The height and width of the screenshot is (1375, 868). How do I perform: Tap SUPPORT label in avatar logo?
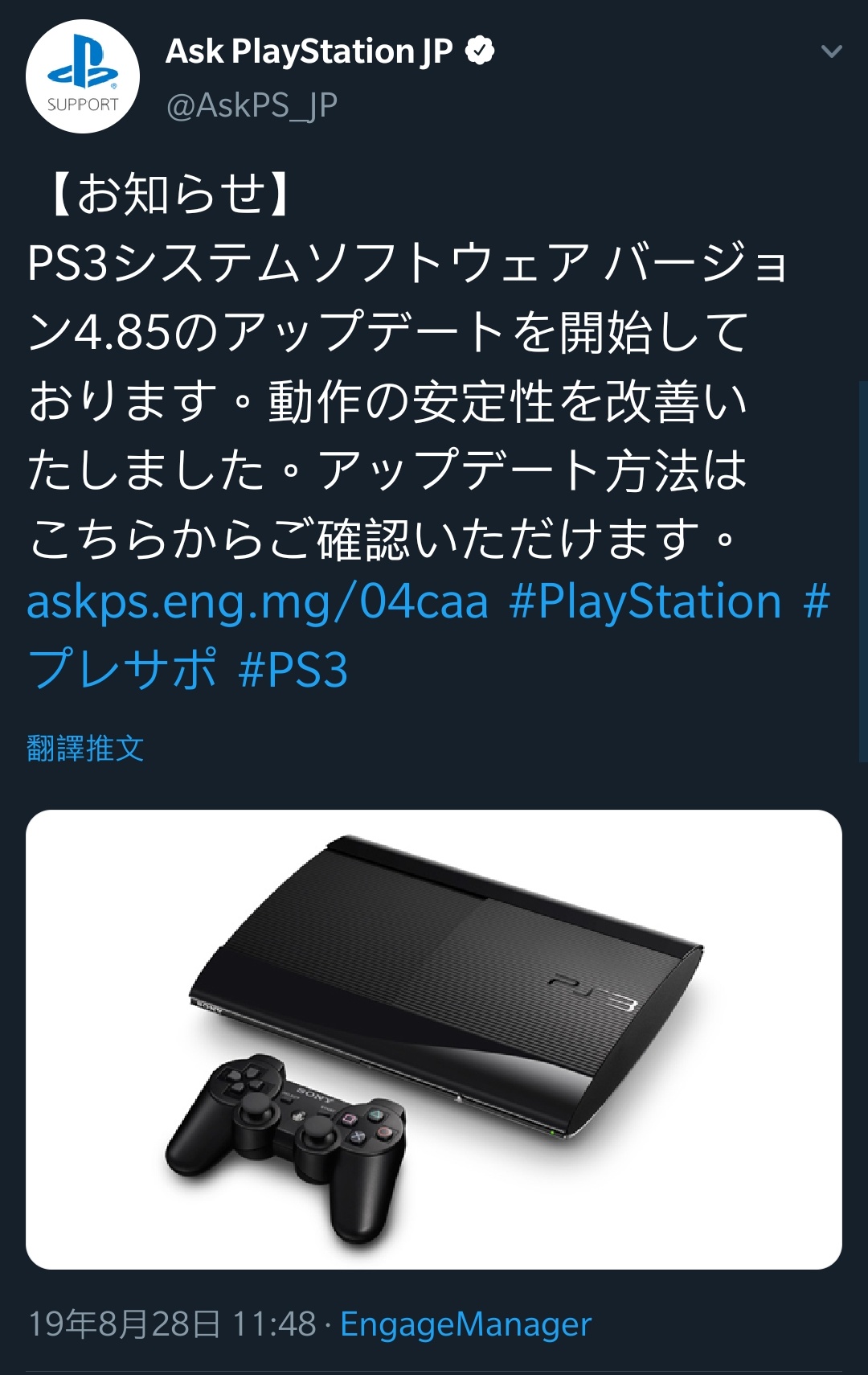point(83,105)
